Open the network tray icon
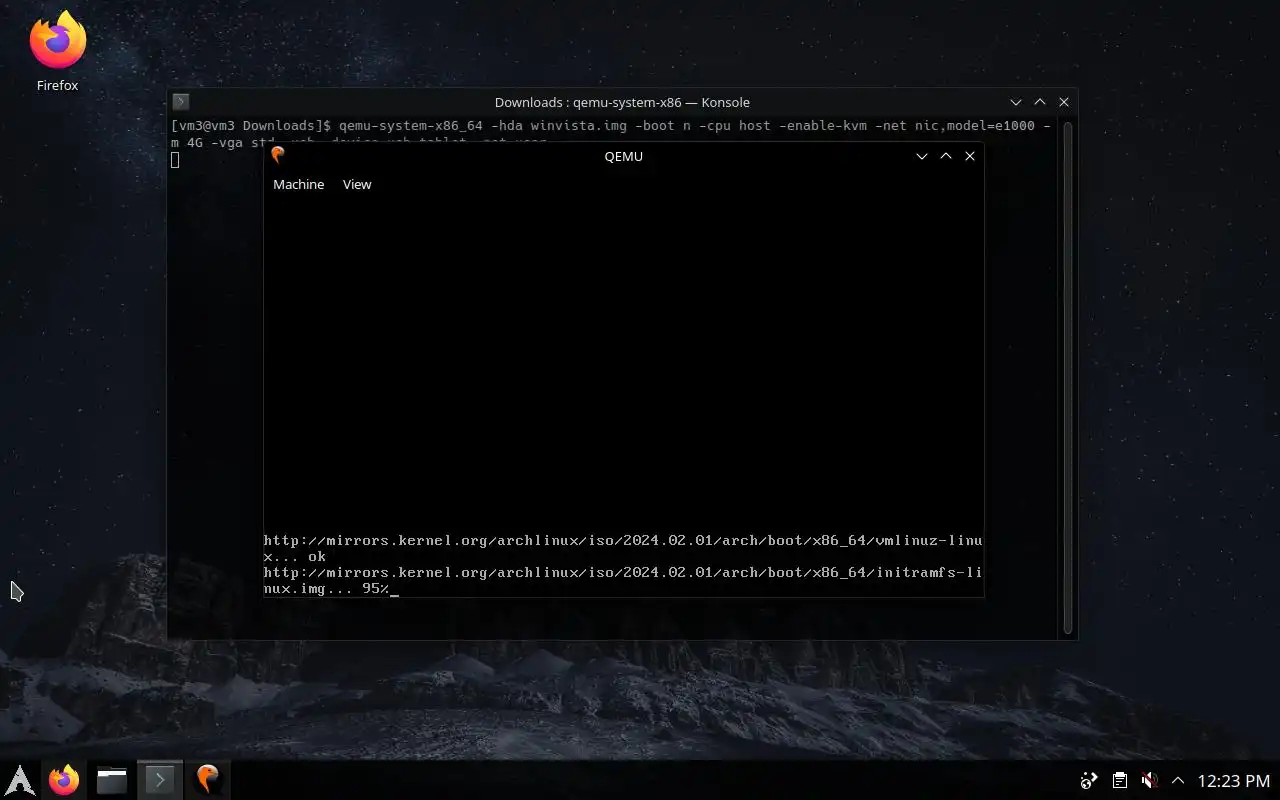Viewport: 1280px width, 800px height. (x=1090, y=780)
